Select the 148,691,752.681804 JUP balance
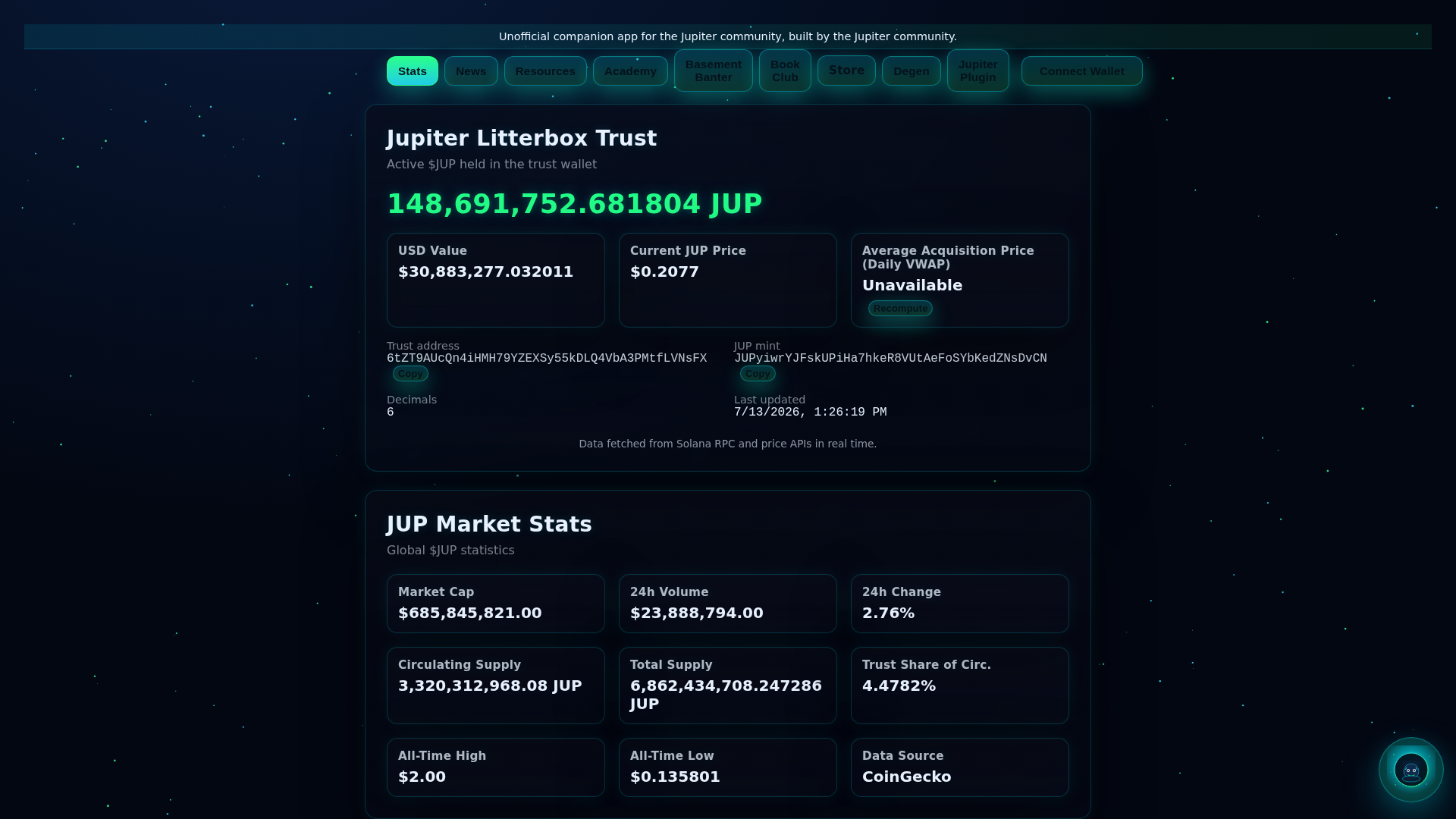The image size is (1456, 819). click(x=574, y=204)
